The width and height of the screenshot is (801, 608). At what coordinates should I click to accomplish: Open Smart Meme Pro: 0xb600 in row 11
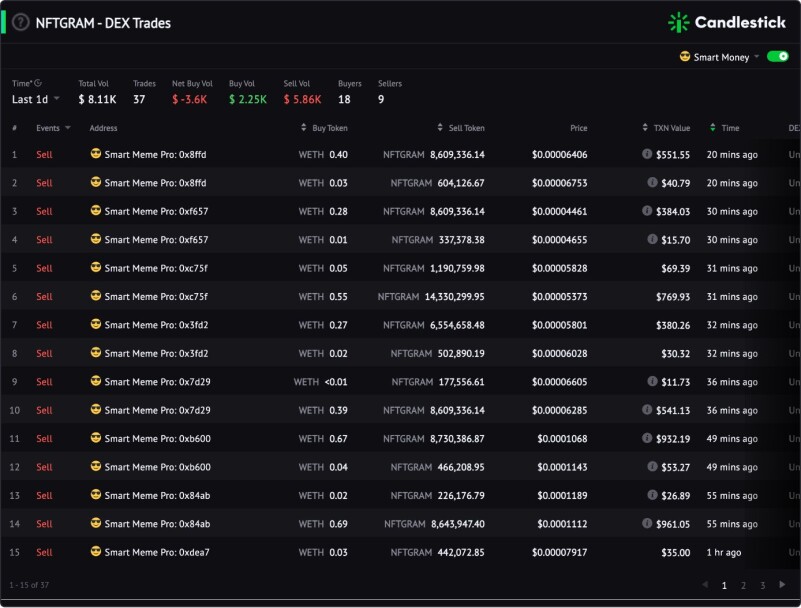coord(157,438)
